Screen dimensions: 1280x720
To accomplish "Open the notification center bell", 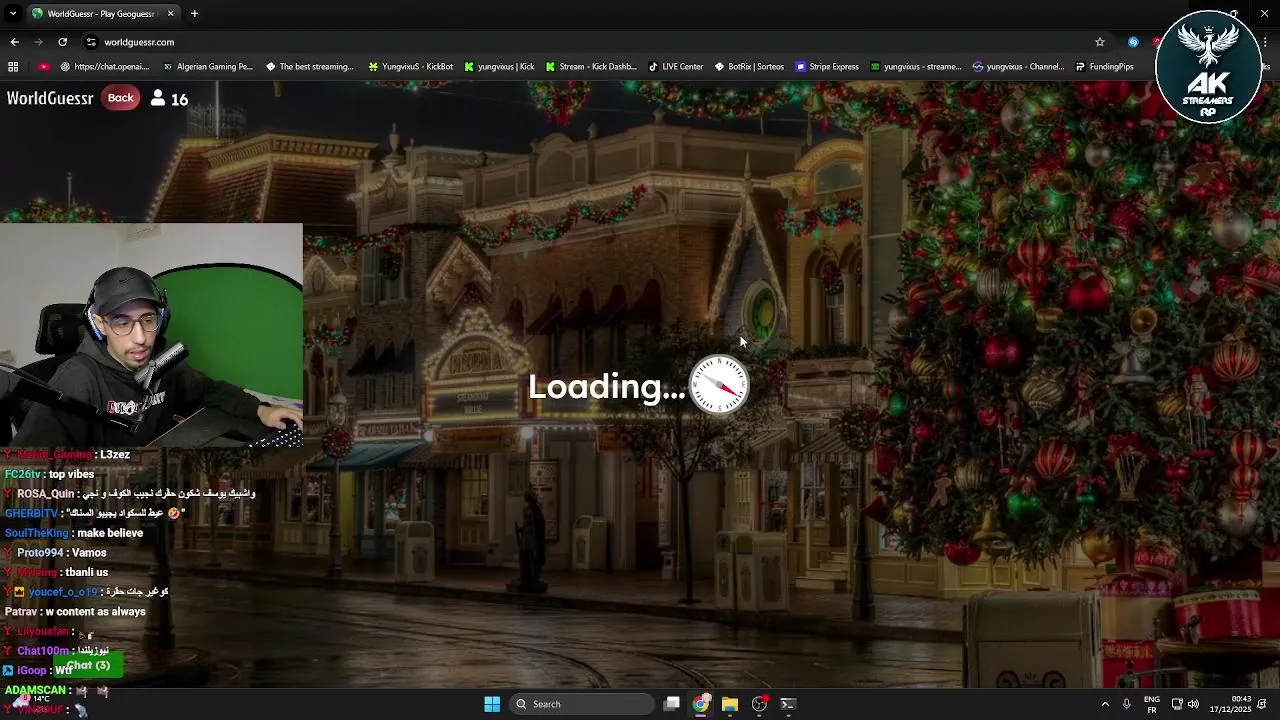I will pyautogui.click(x=1262, y=704).
